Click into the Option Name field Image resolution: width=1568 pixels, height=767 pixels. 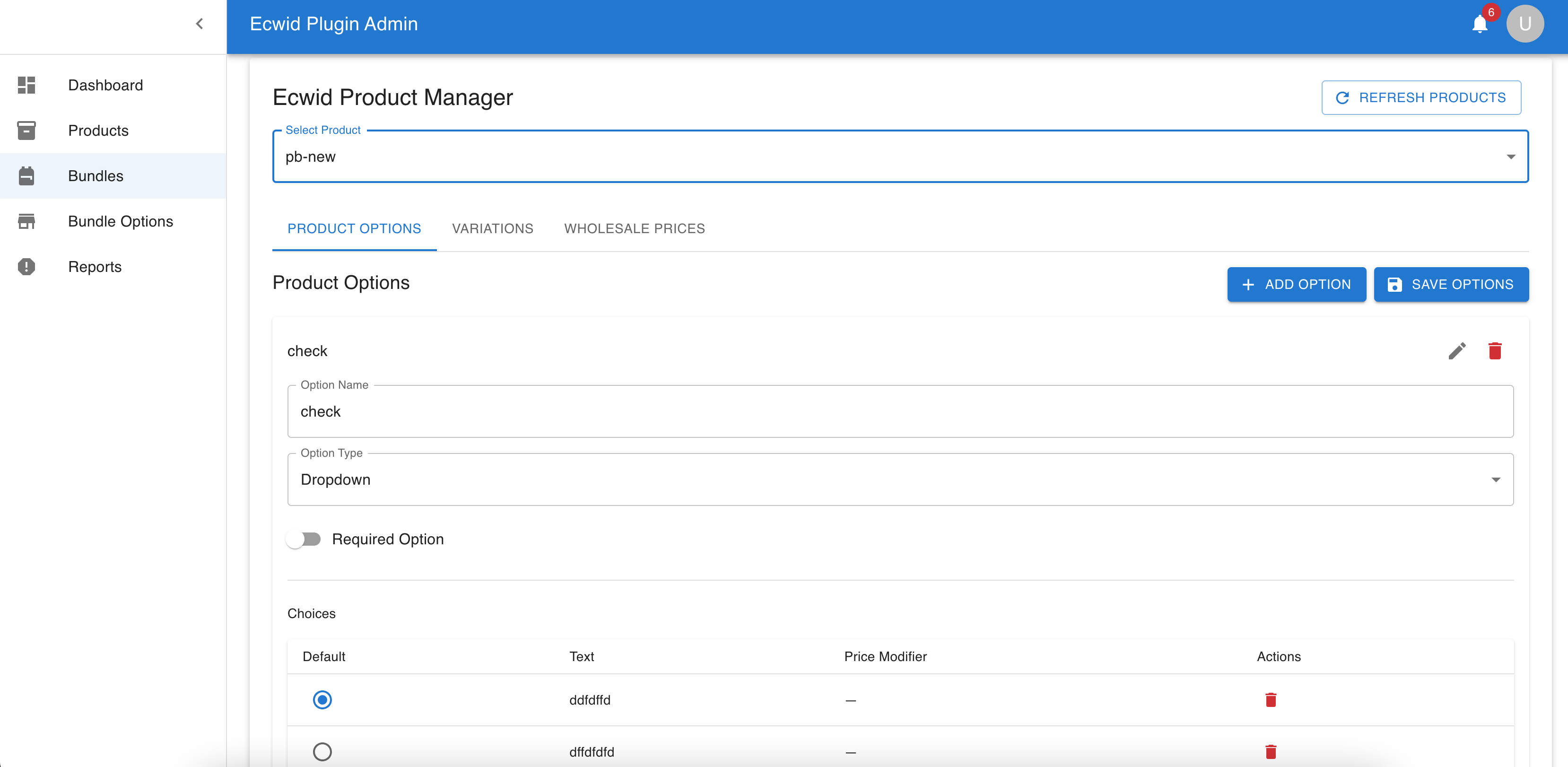click(900, 412)
